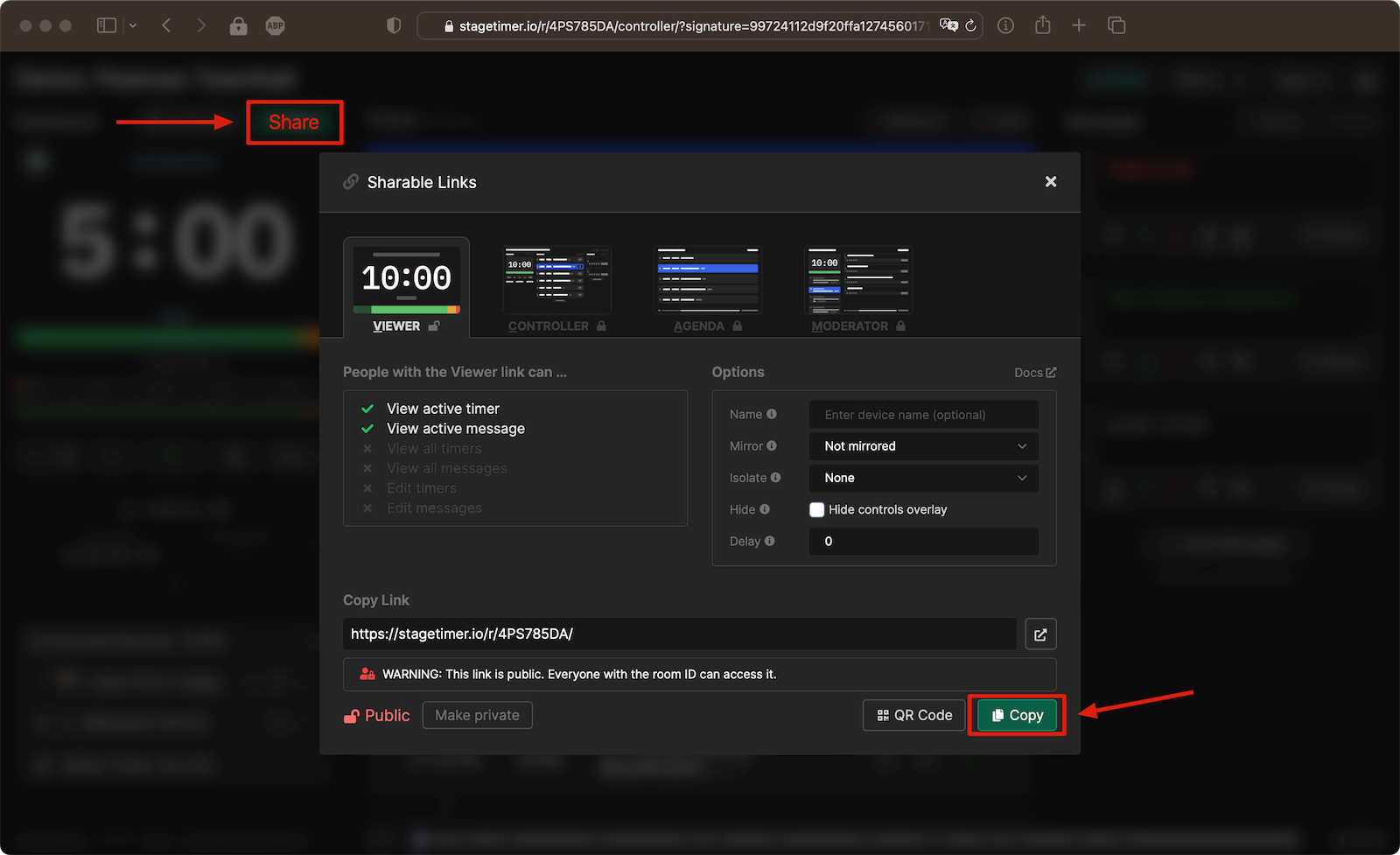Click the Make private button
Image resolution: width=1400 pixels, height=855 pixels.
[x=477, y=715]
